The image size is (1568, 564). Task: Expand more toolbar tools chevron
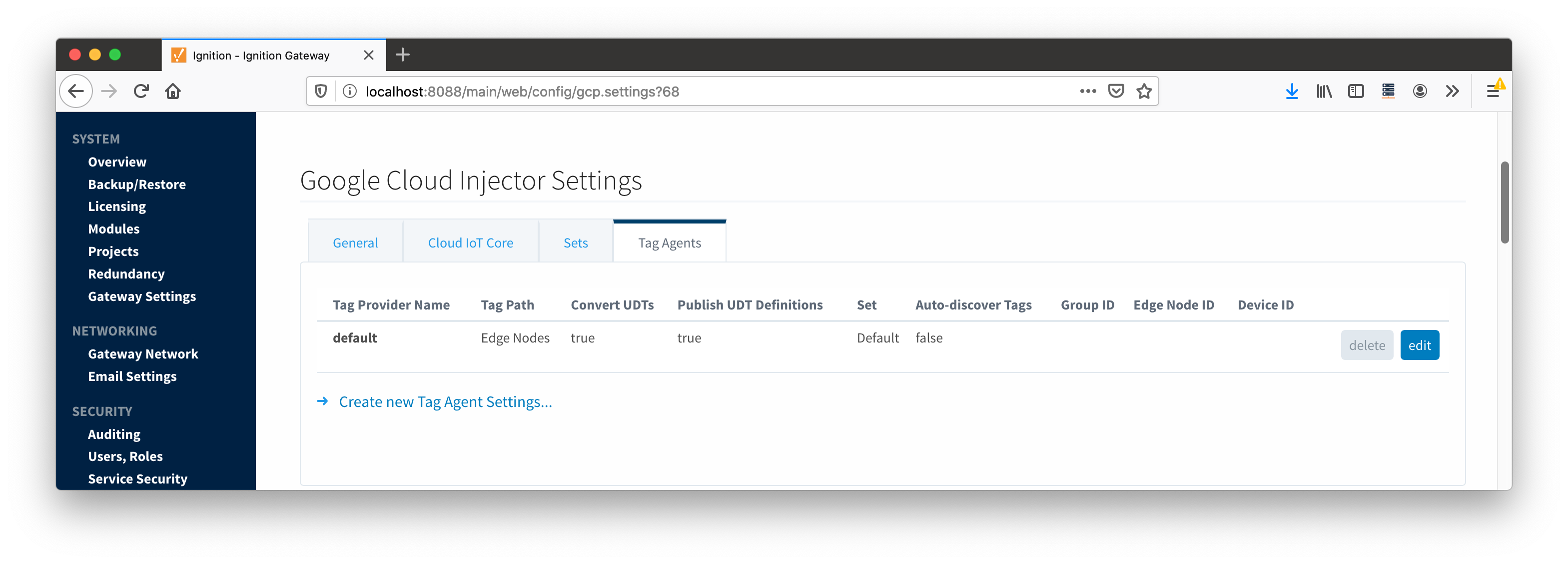pos(1452,91)
